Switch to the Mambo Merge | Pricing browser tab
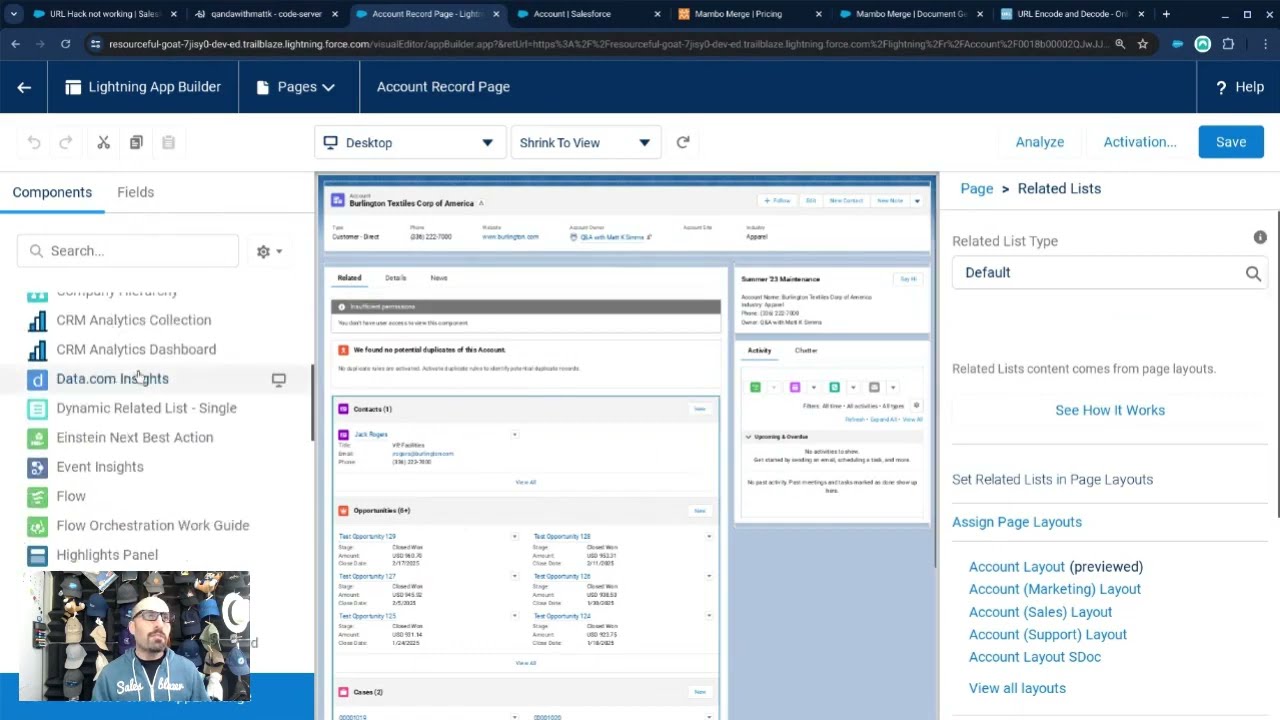Screen dimensions: 1280x720 click(749, 14)
